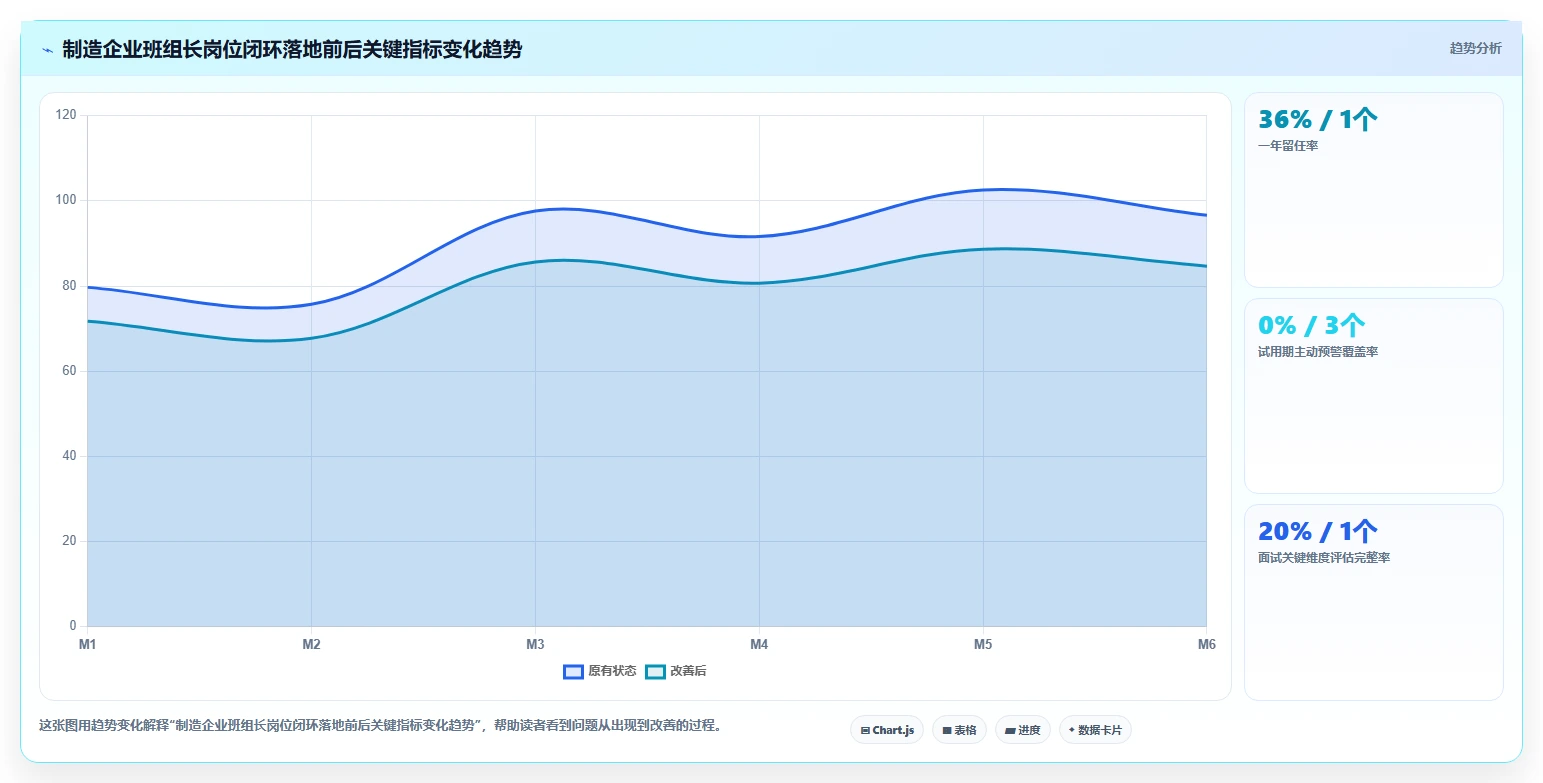Open the 一年留任率 card
This screenshot has width=1543, height=783.
(1373, 190)
